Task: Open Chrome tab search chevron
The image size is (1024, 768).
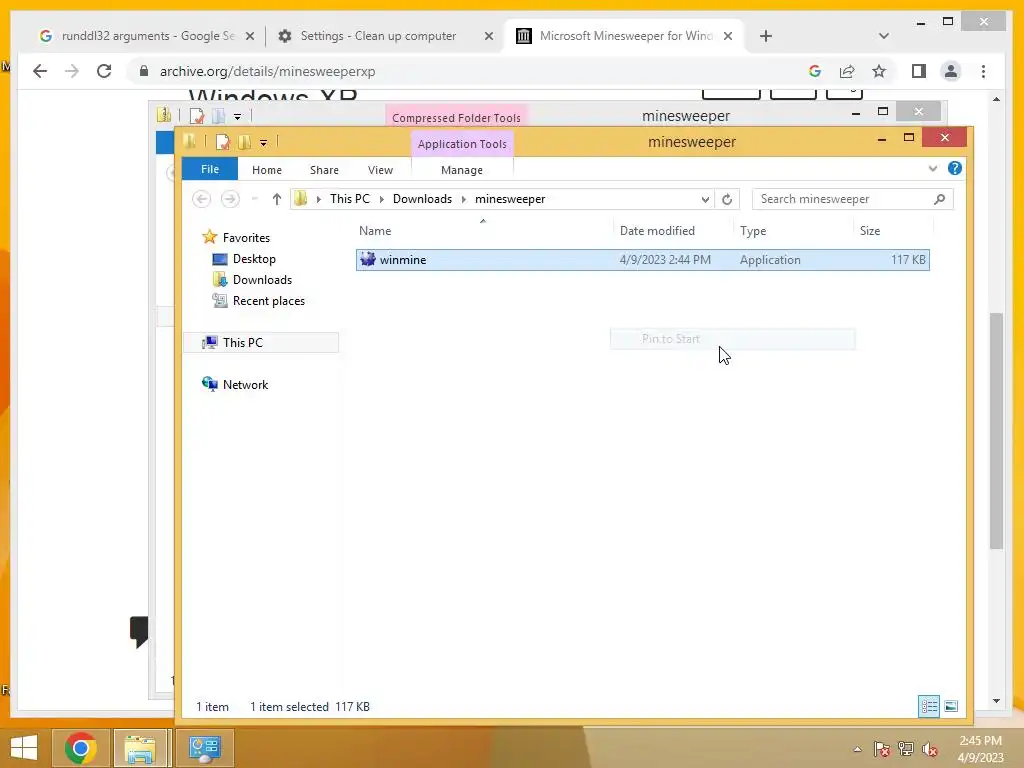Action: point(884,36)
